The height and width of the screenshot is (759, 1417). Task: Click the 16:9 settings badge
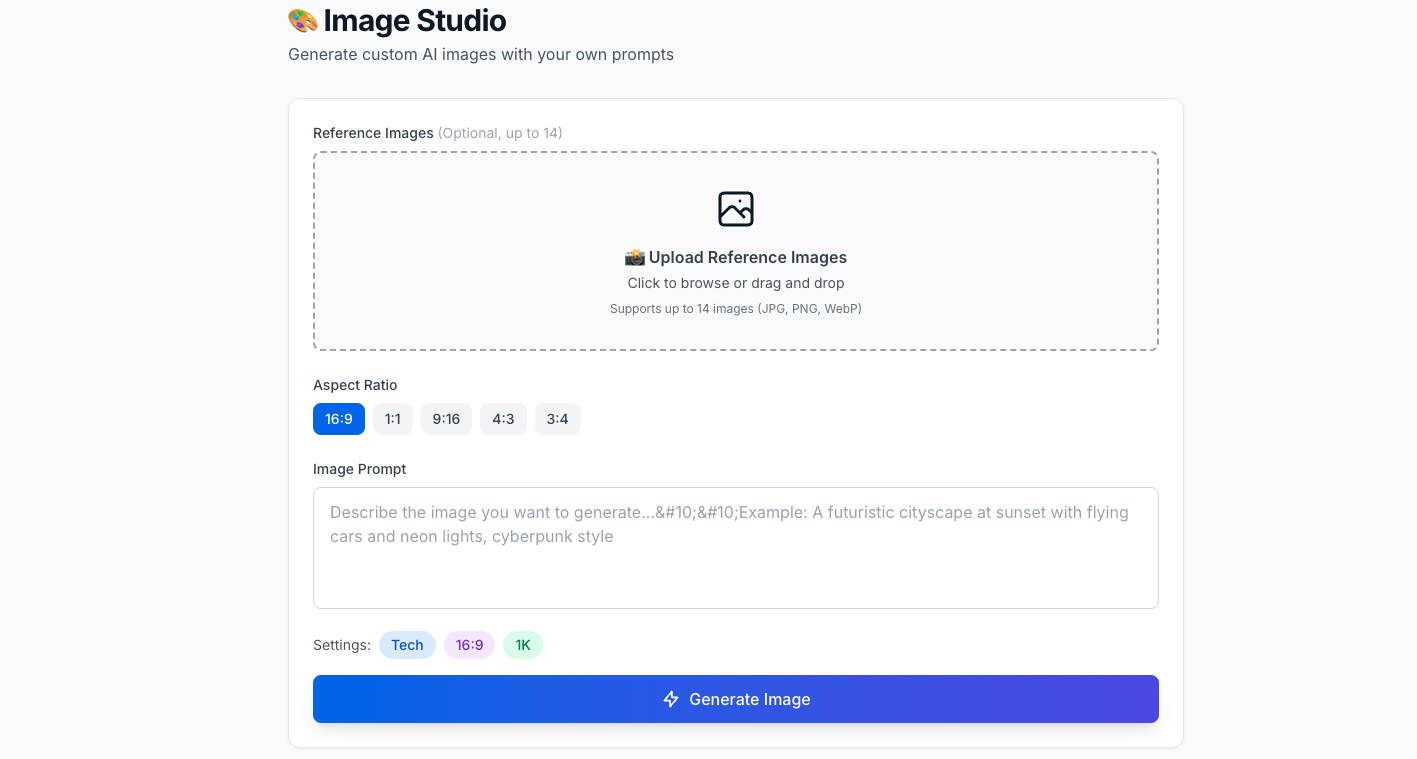469,644
